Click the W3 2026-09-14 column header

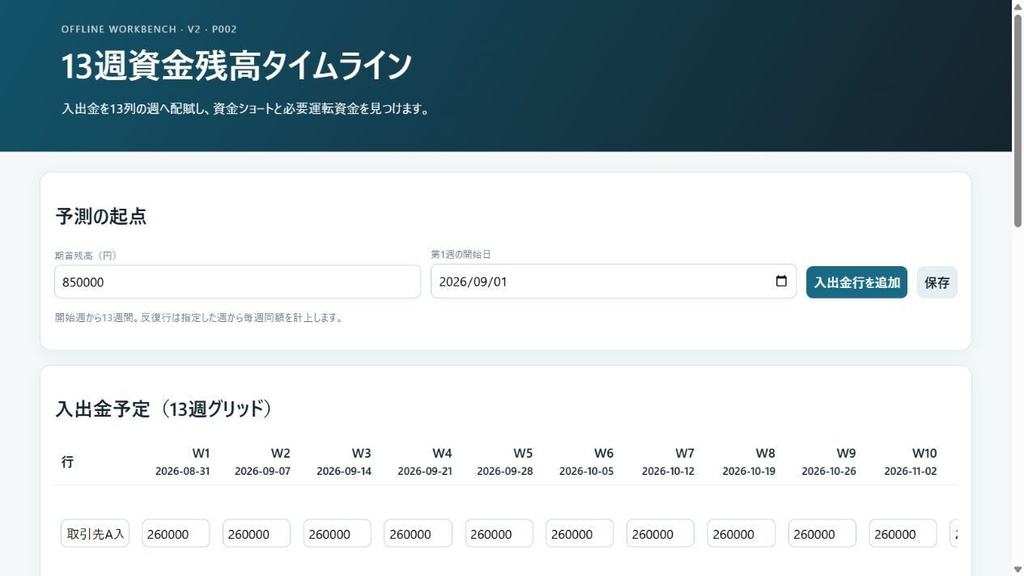[x=344, y=462]
